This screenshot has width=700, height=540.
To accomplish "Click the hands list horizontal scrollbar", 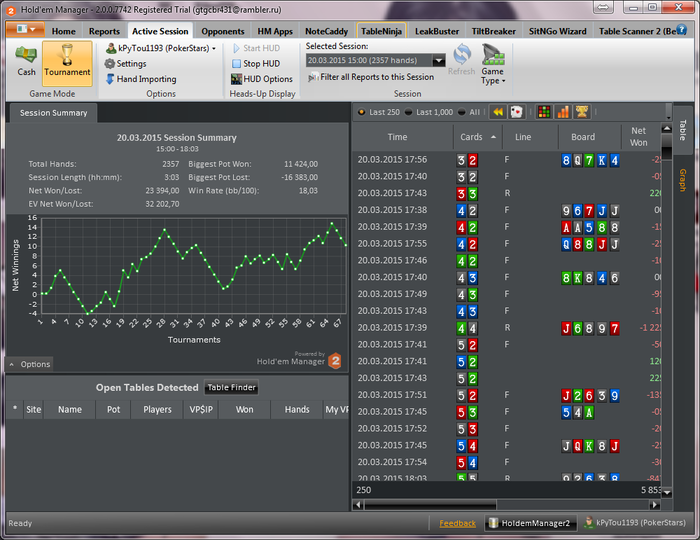I will [430, 505].
